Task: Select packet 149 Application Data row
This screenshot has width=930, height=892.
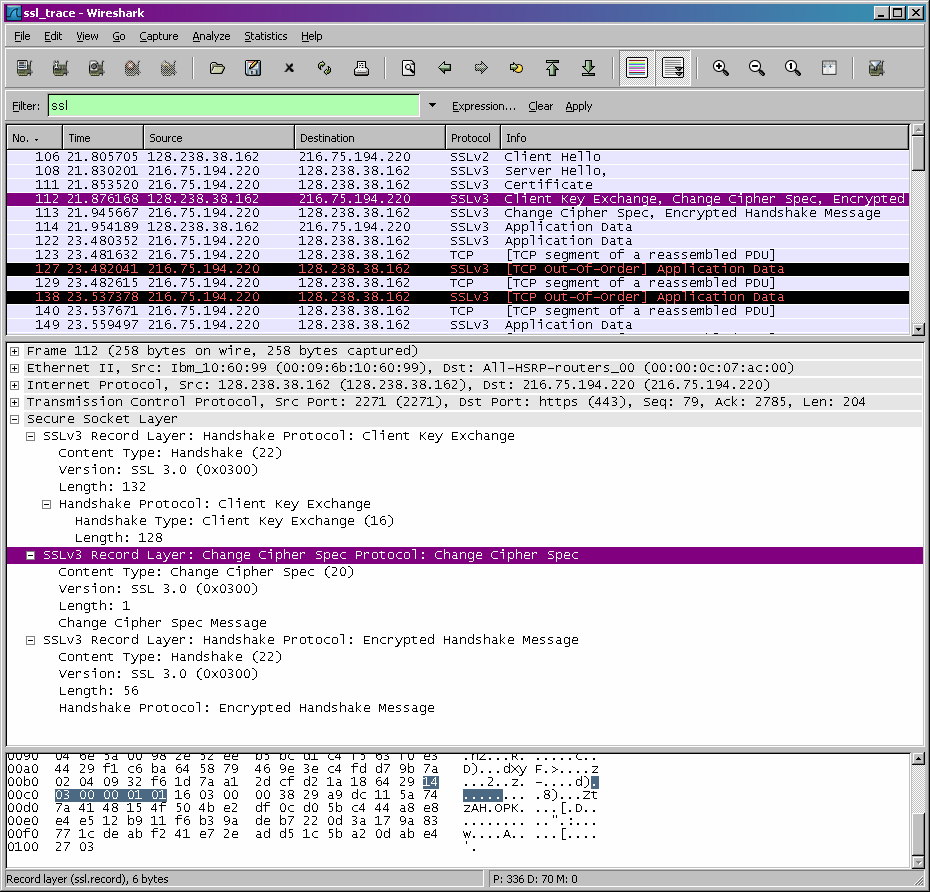Action: point(457,325)
